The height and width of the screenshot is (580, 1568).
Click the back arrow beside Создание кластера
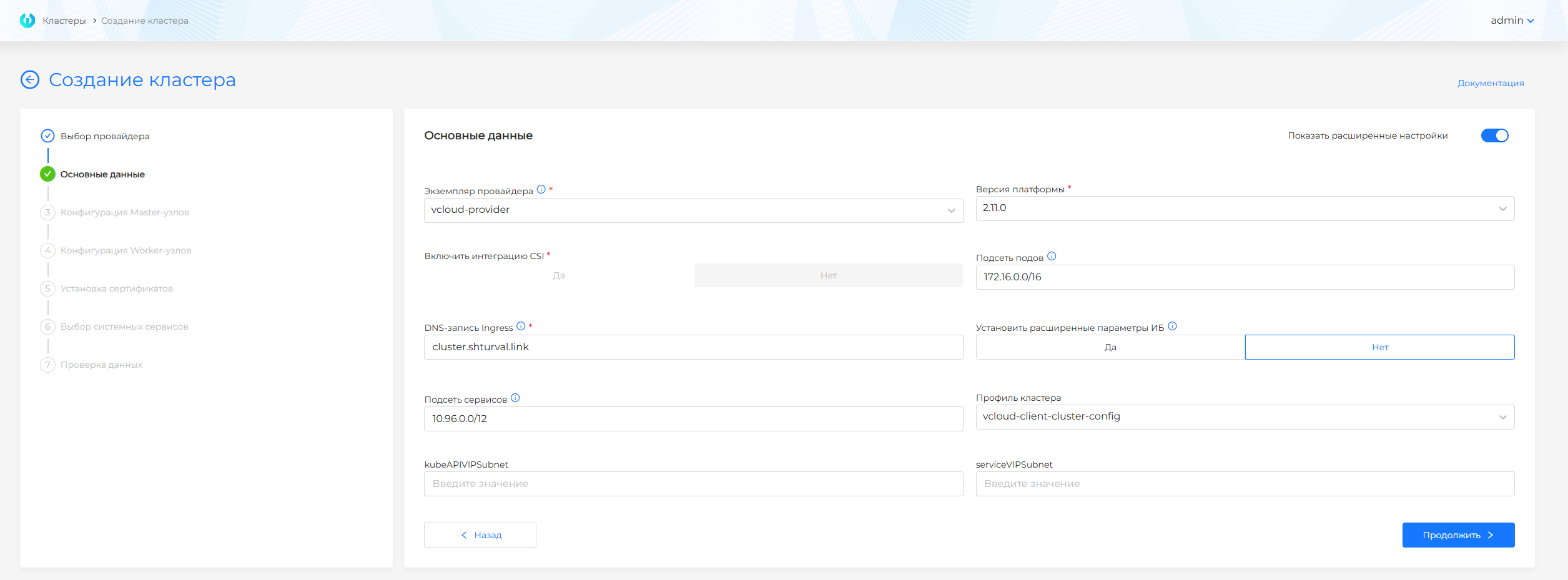(x=29, y=80)
